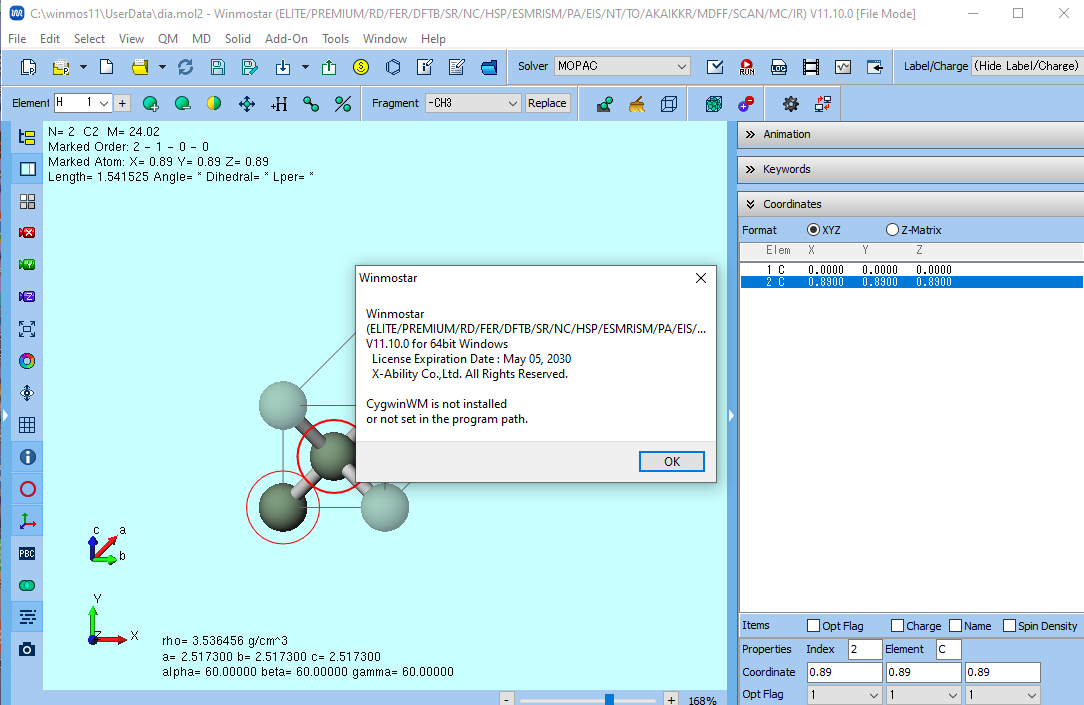Click OK in the Winmostar dialog
Screen dimensions: 1084x705
tap(672, 462)
